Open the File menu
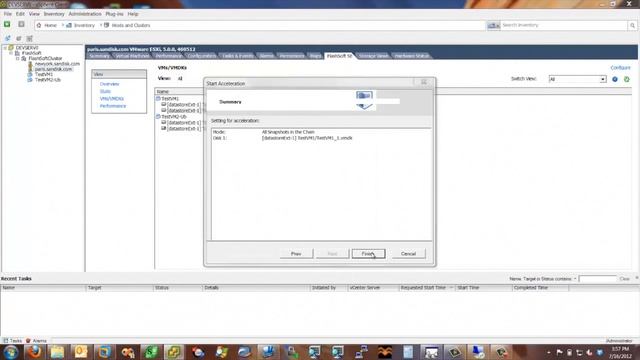Image resolution: width=640 pixels, height=360 pixels. pyautogui.click(x=8, y=14)
